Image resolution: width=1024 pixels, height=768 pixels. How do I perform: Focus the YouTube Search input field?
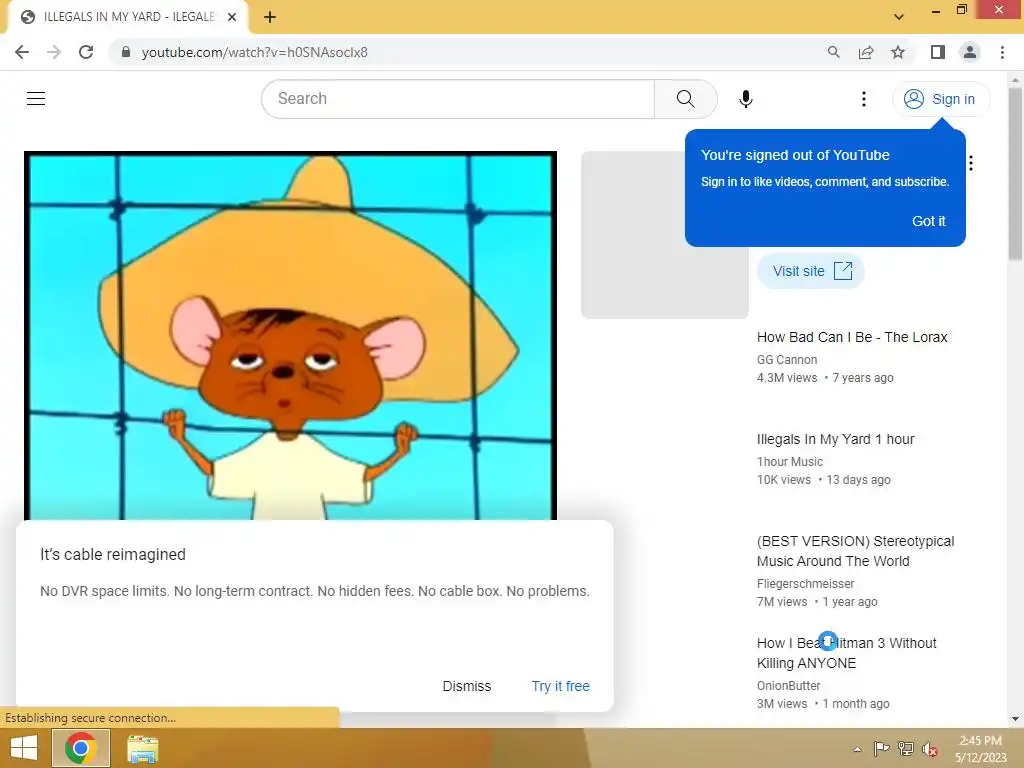(x=458, y=99)
